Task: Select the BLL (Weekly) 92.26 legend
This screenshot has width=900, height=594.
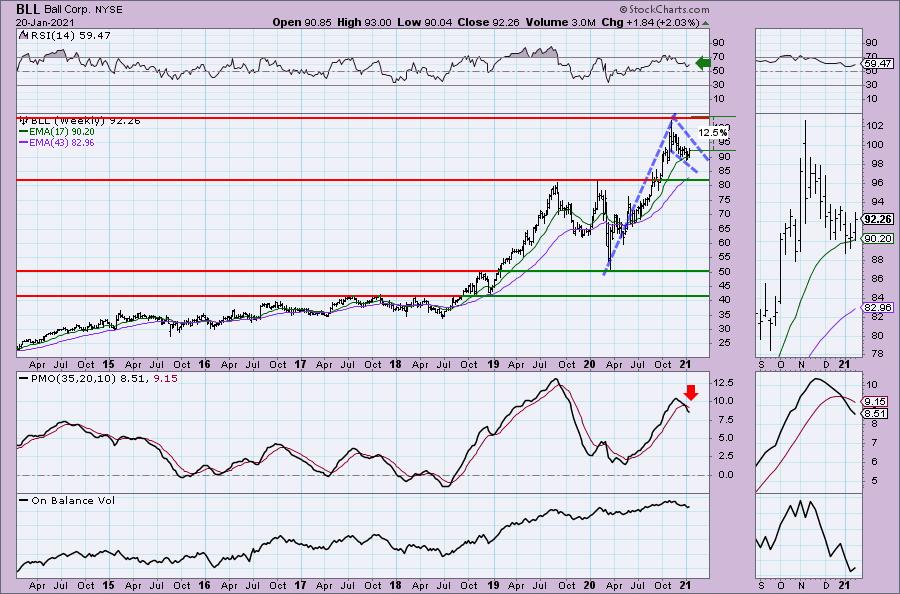Action: tap(84, 121)
